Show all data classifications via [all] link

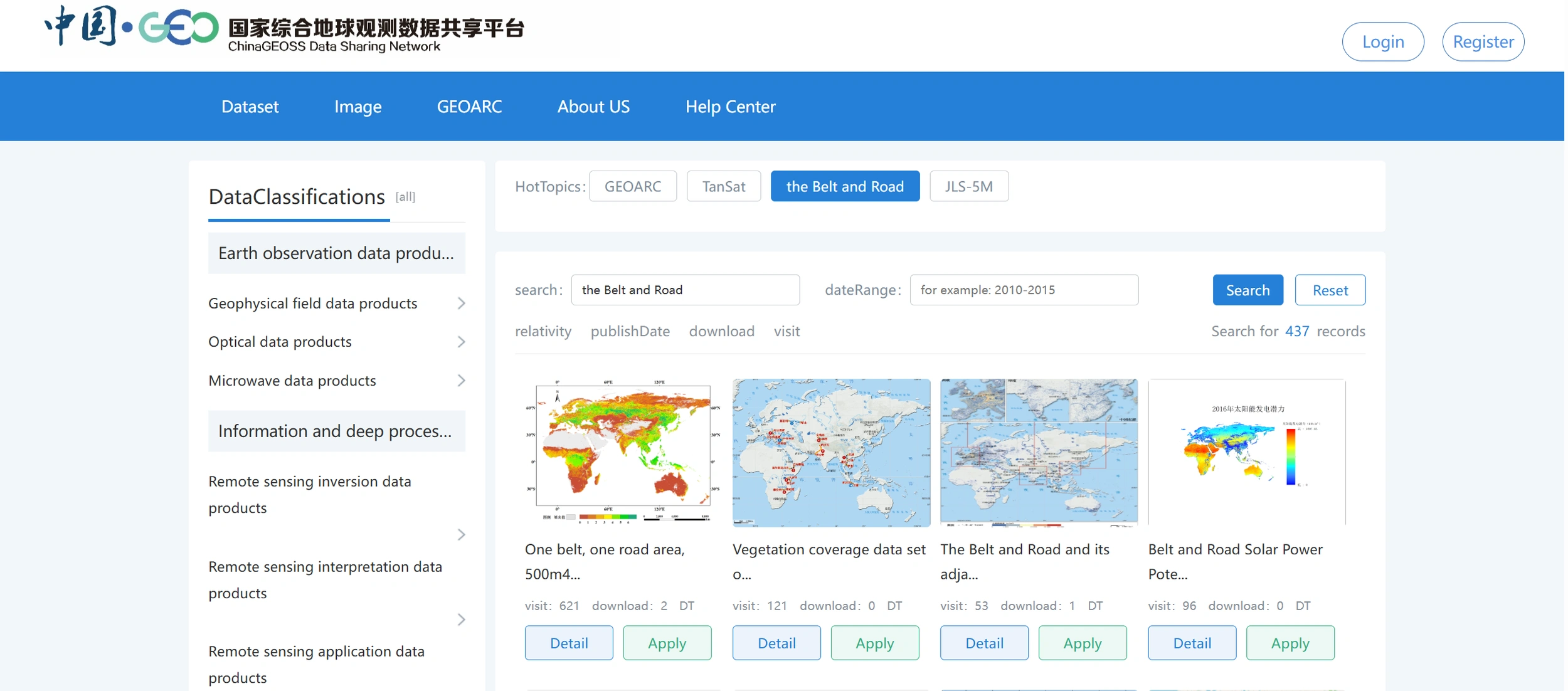click(405, 197)
